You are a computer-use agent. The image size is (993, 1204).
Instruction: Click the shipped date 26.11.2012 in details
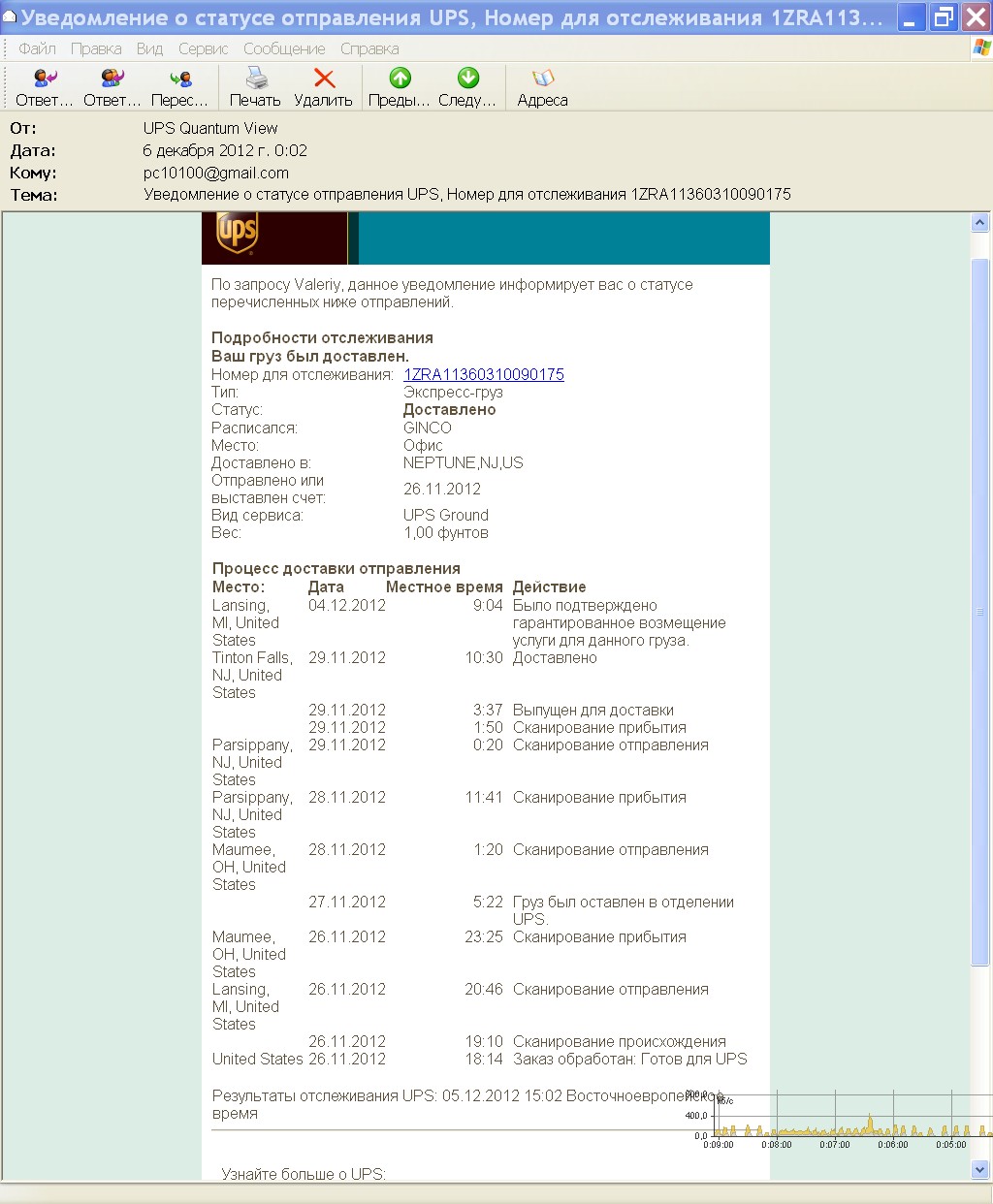442,489
